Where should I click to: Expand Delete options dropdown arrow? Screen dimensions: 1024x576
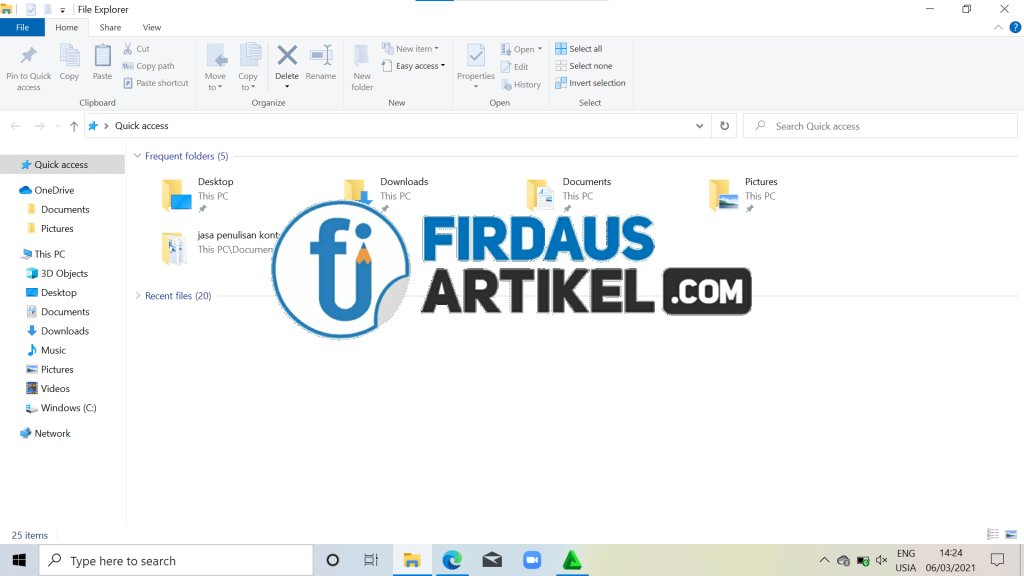coord(287,87)
